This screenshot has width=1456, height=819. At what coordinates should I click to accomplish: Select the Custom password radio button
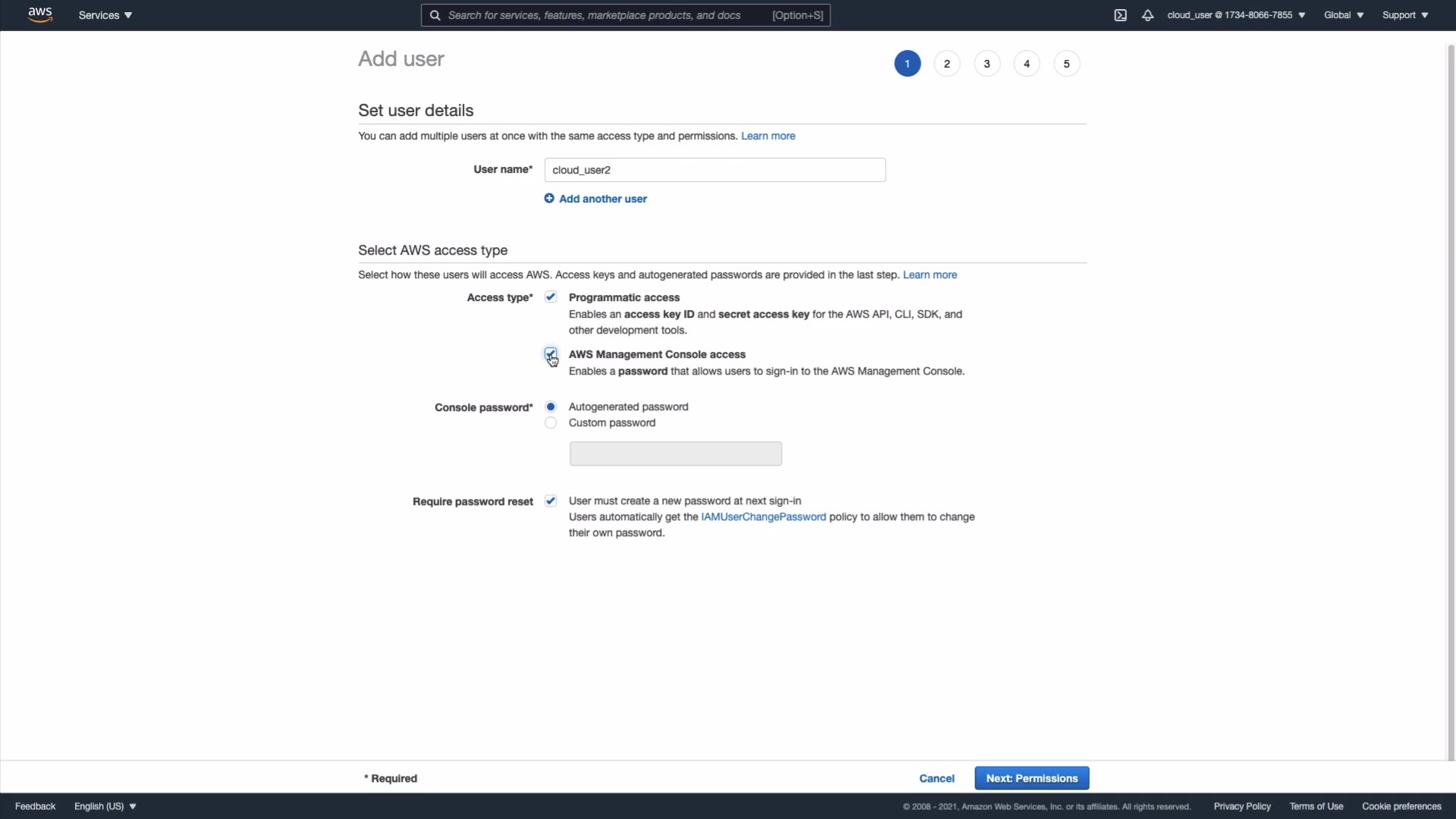tap(551, 423)
